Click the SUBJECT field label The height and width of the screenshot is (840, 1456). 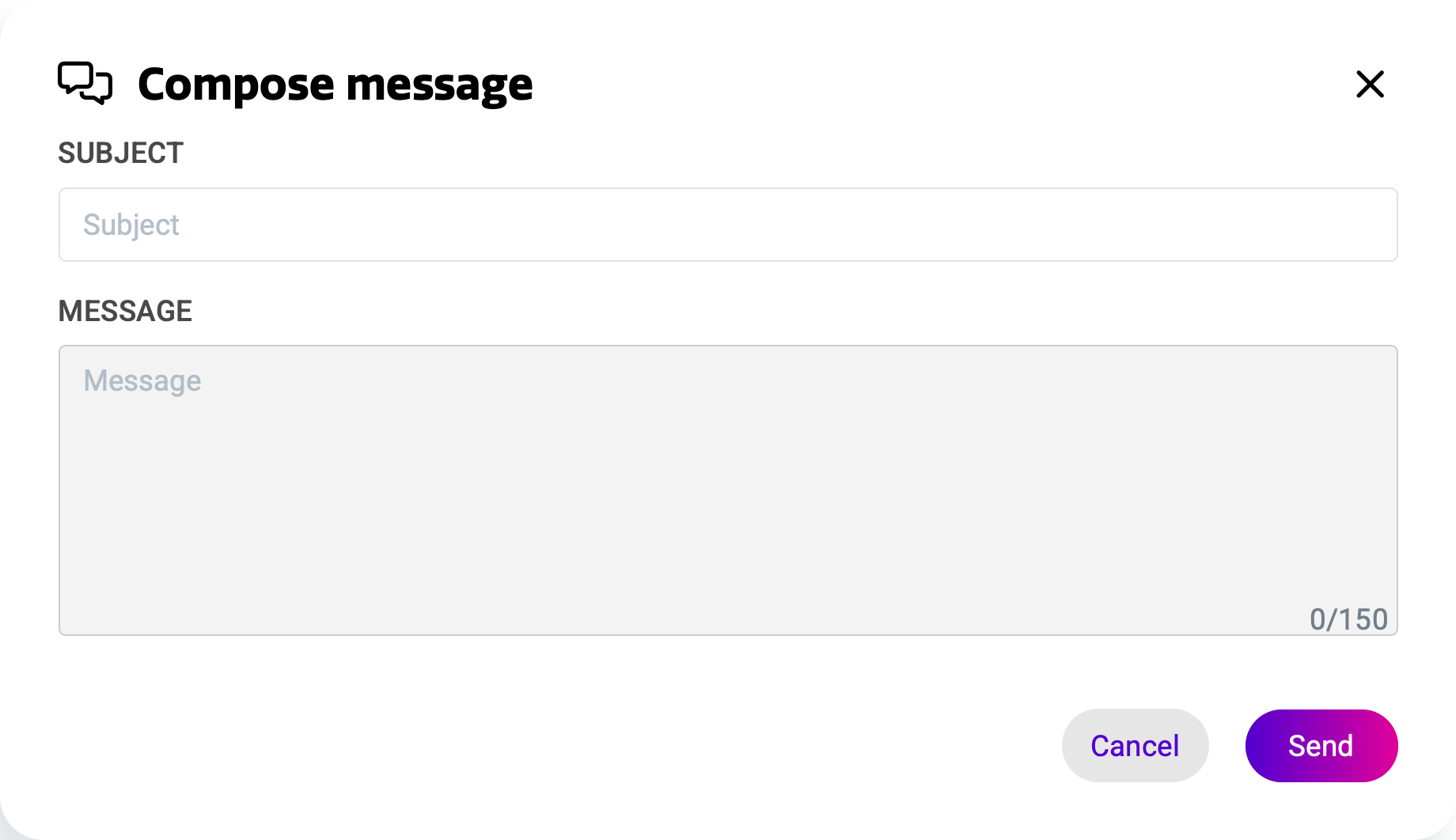[x=120, y=153]
